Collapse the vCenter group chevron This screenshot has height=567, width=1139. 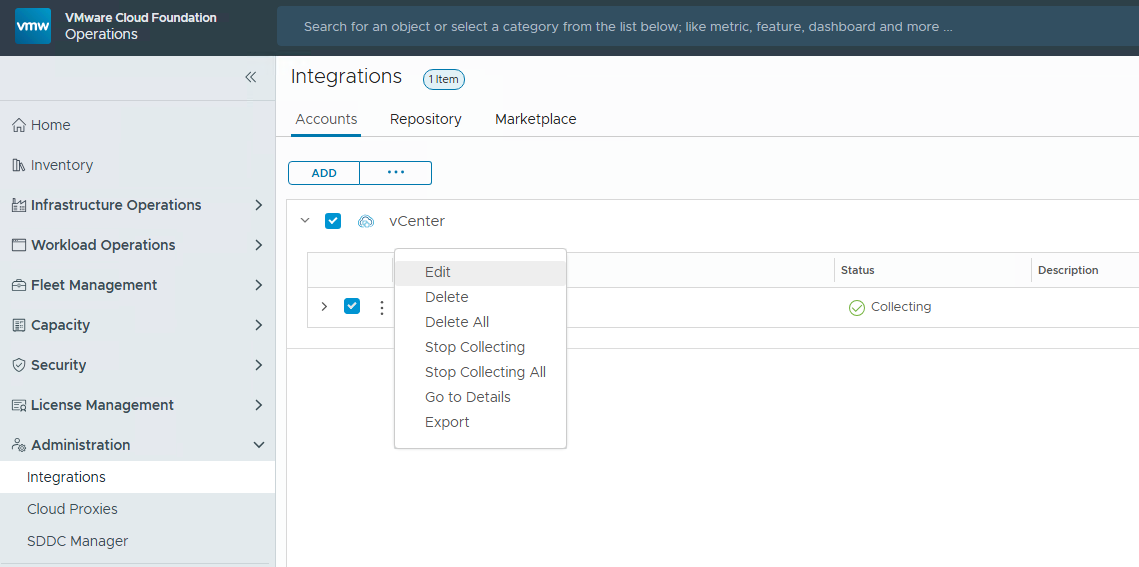(x=305, y=221)
